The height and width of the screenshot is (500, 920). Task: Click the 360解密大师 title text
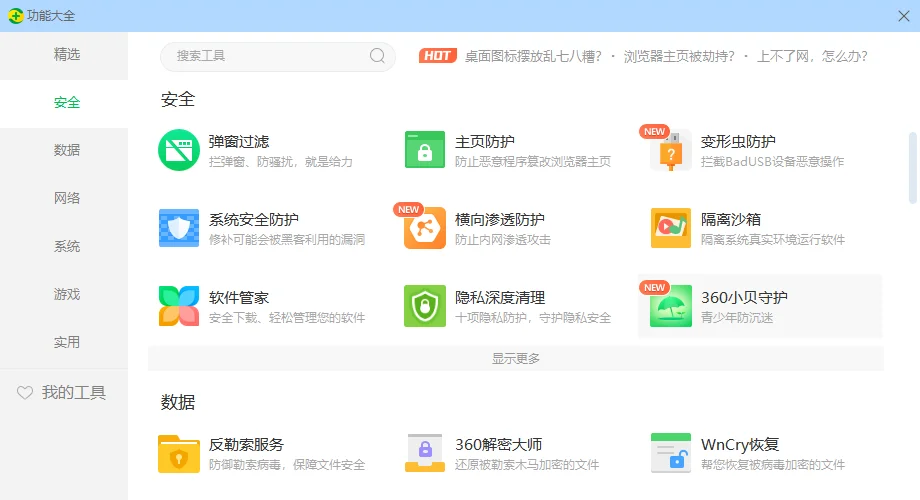(x=499, y=444)
